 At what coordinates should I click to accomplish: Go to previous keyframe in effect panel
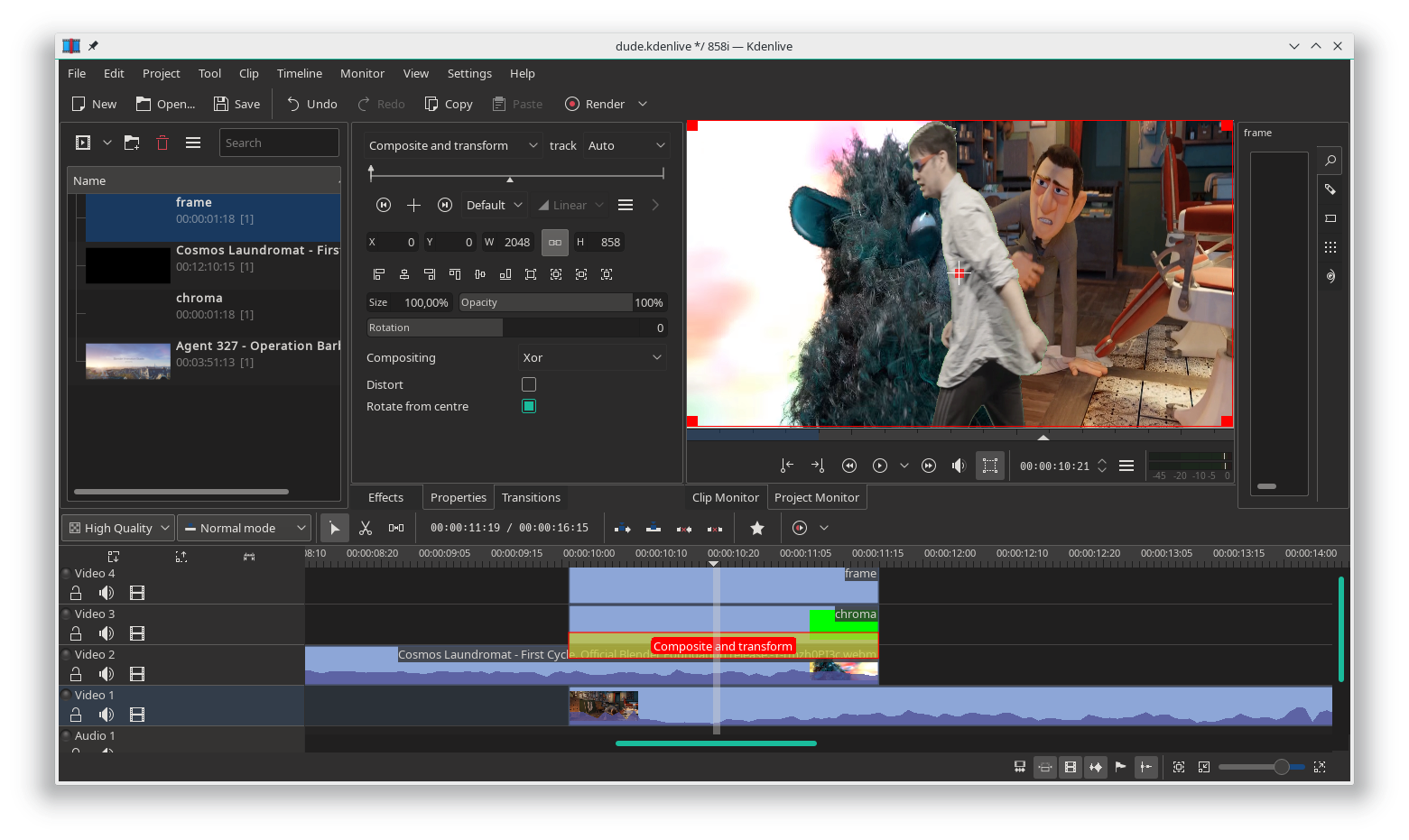(384, 205)
